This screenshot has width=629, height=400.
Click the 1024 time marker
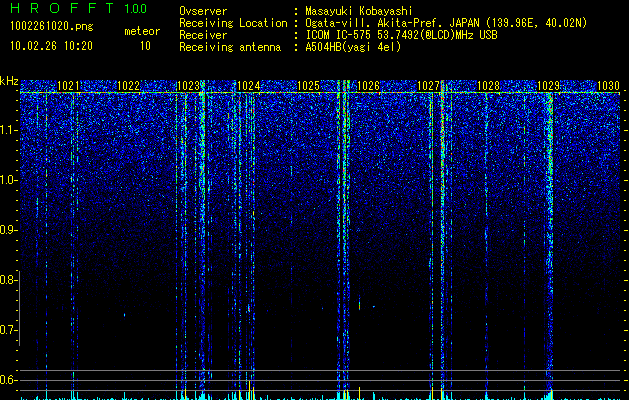point(248,85)
